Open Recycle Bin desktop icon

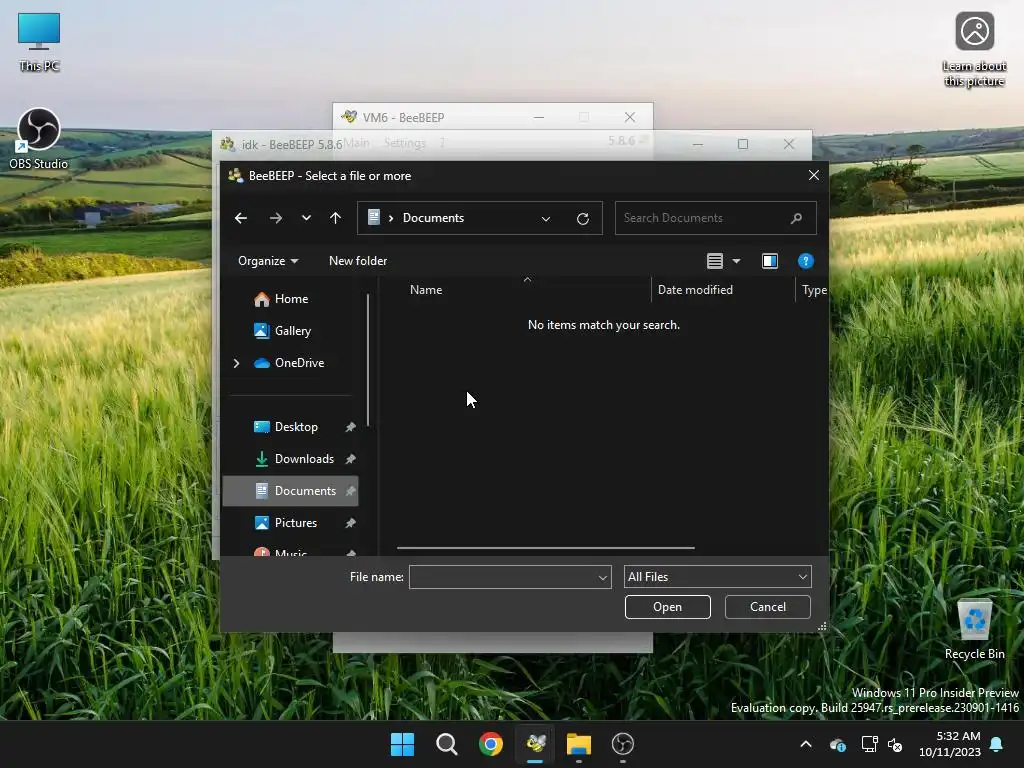(974, 630)
